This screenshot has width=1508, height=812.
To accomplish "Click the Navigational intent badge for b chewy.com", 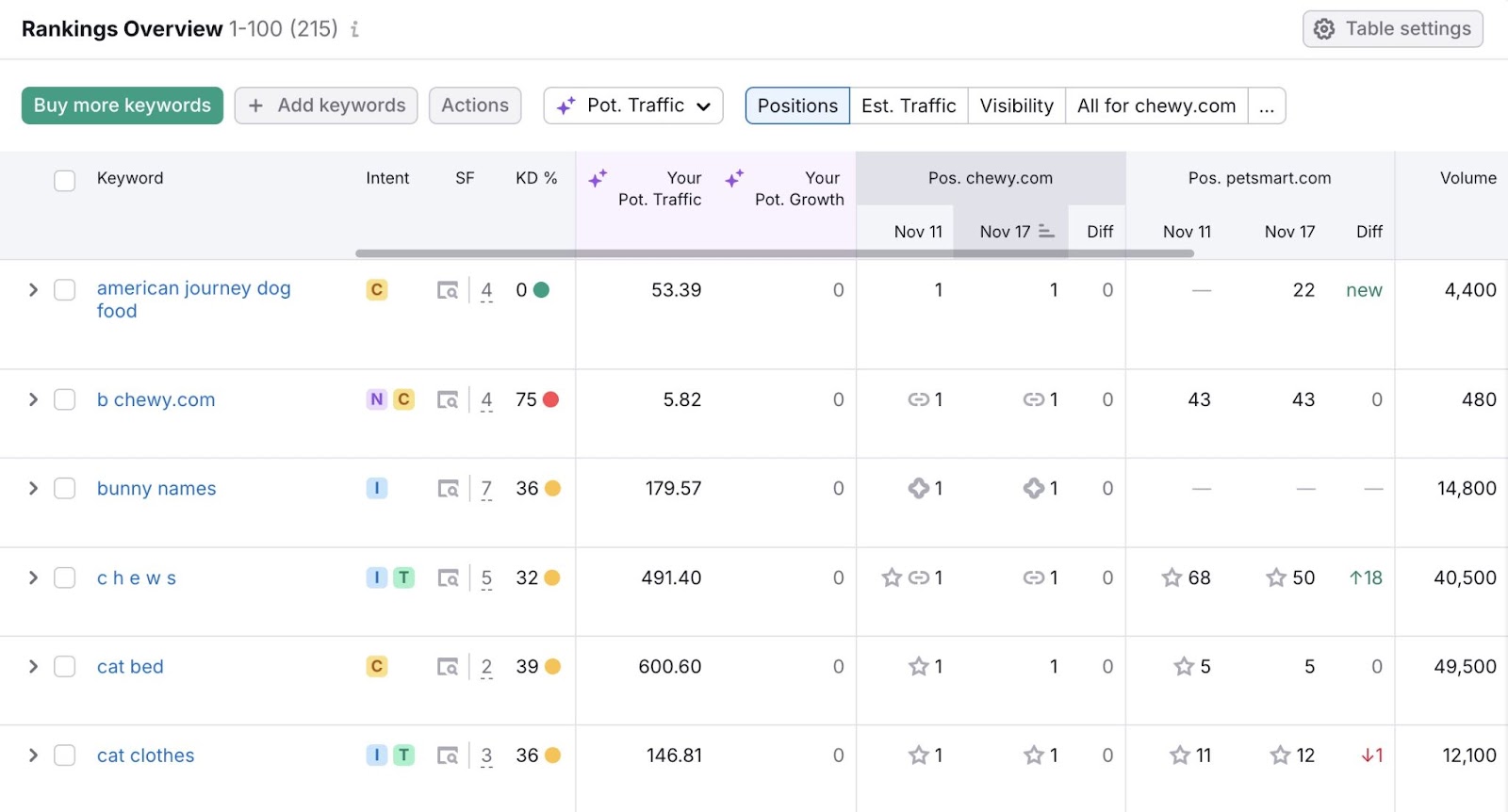I will [377, 399].
